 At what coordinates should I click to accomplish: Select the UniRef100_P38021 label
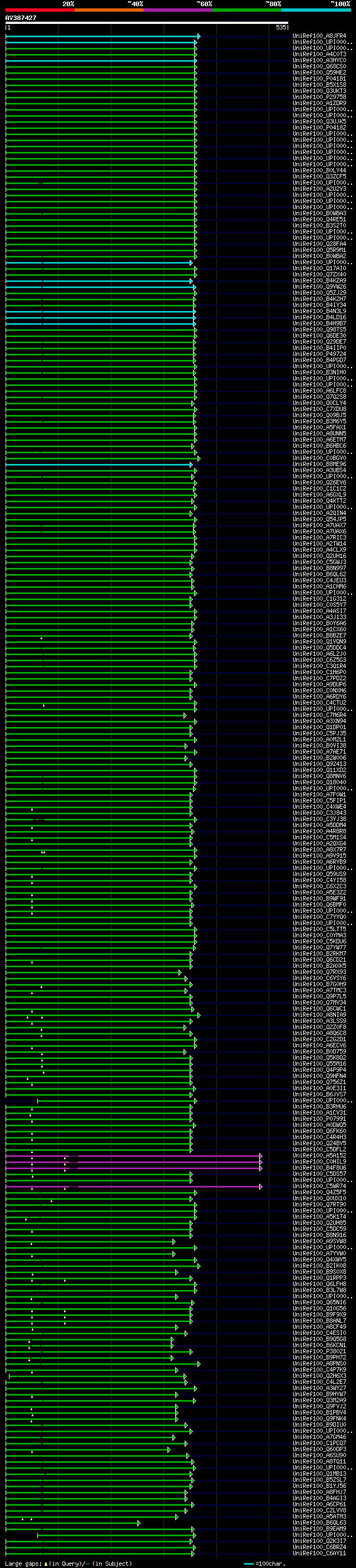tap(319, 1351)
